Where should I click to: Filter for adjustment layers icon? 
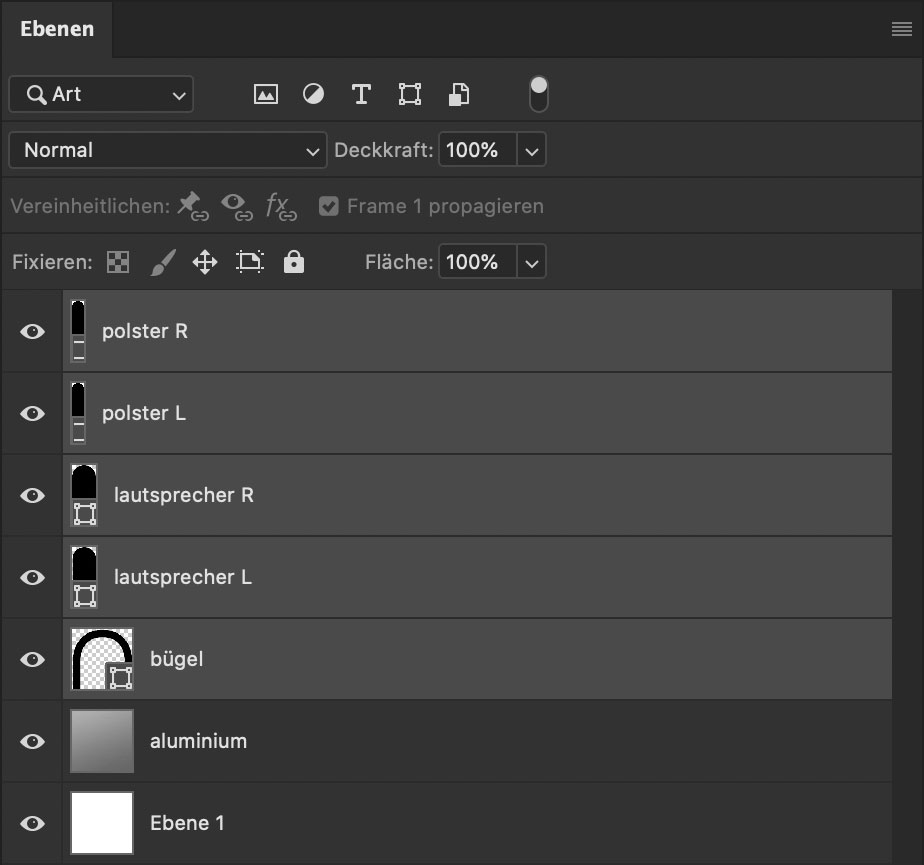pyautogui.click(x=313, y=94)
